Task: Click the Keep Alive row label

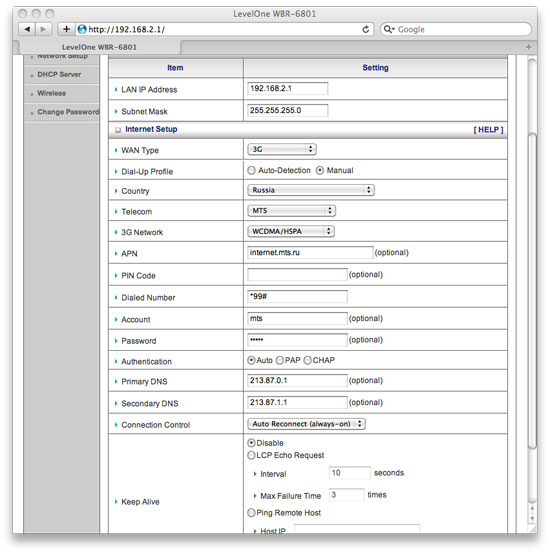Action: [140, 502]
